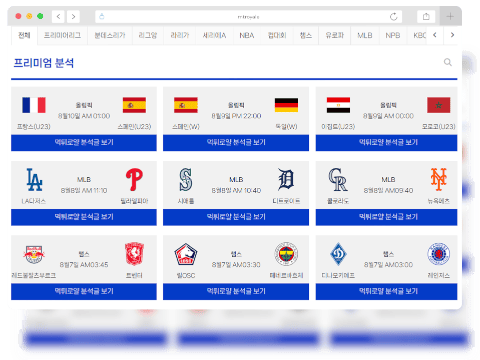480x360 pixels.
Task: Show previous league tabs using left chevron
Action: click(435, 35)
